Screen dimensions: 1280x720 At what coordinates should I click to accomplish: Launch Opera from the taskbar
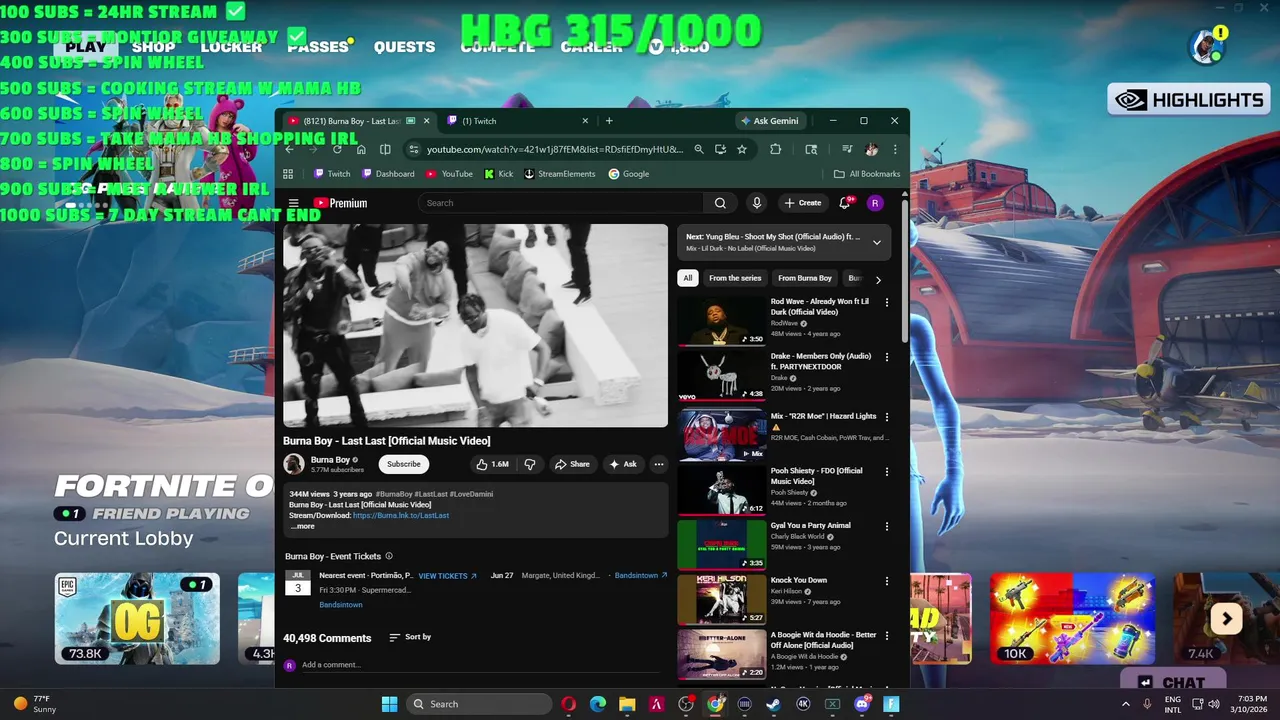point(569,704)
